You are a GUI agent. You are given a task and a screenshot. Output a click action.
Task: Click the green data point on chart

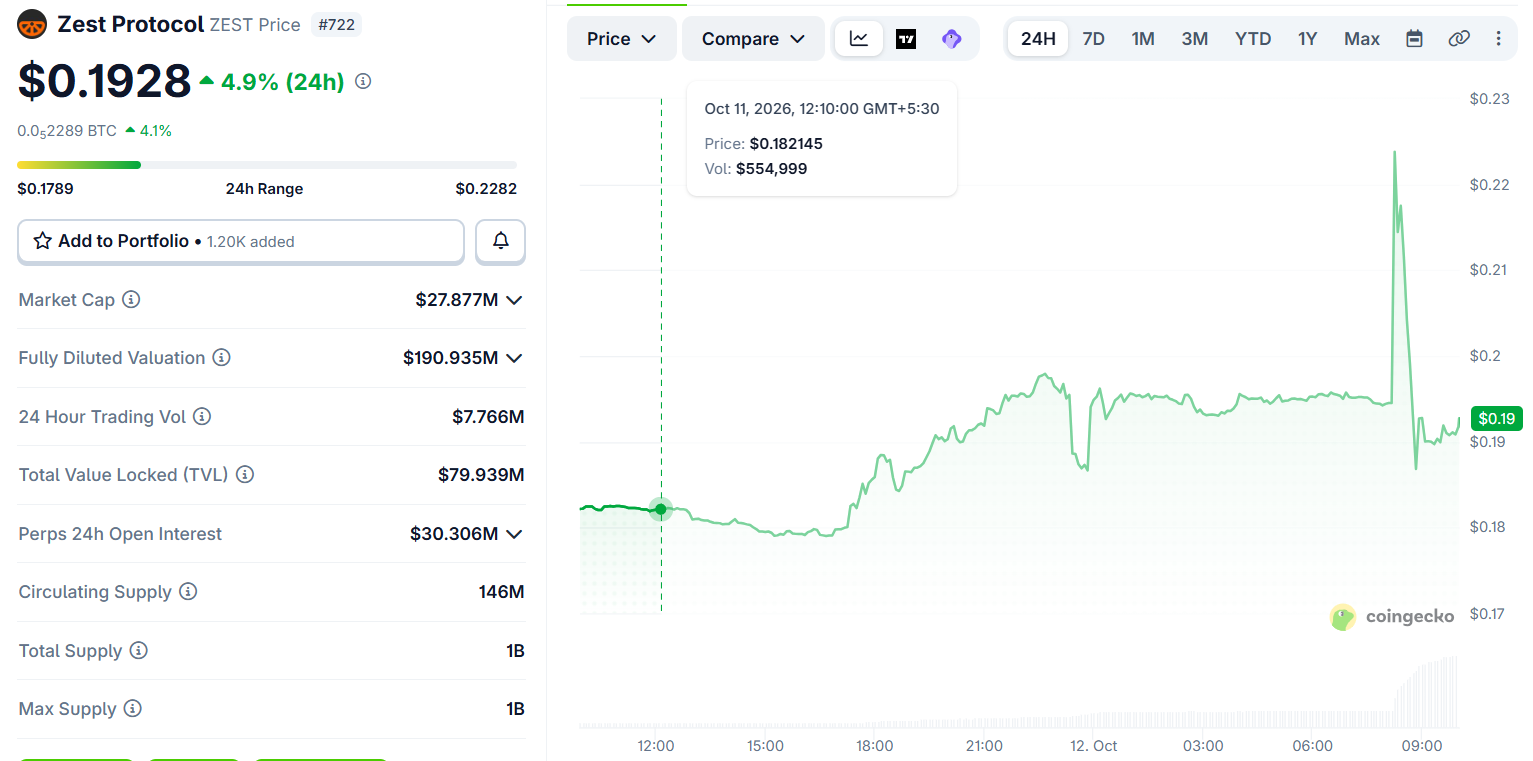click(661, 509)
